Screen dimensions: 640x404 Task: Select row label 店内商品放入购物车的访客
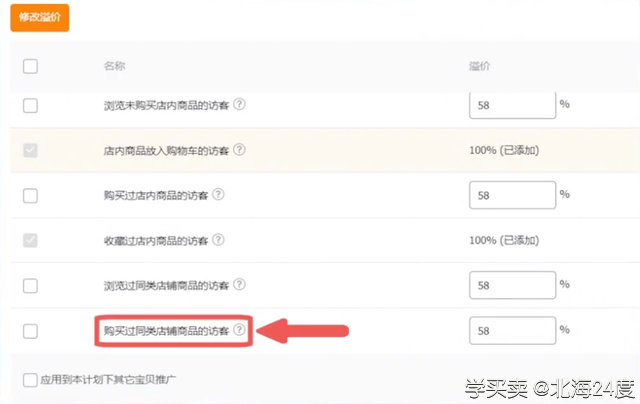coord(166,151)
